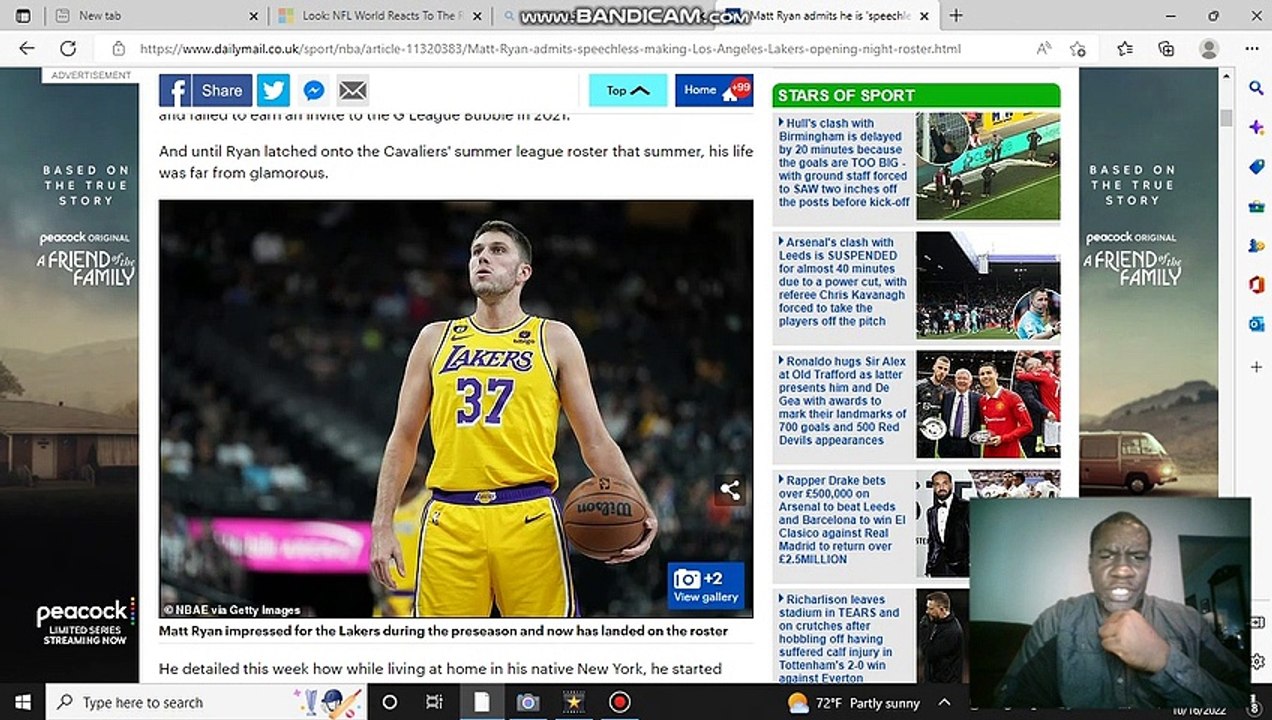
Task: Close the New tab tab
Action: tap(253, 16)
